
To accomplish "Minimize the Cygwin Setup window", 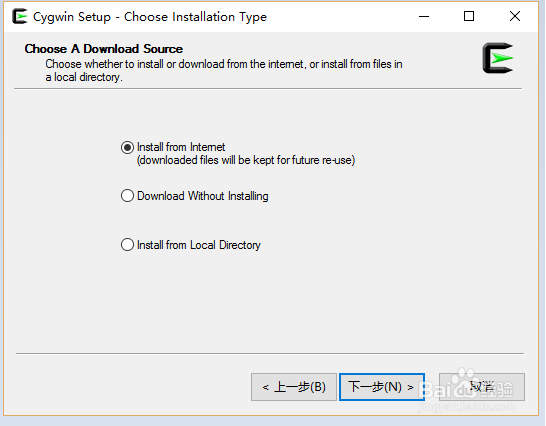I will 424,16.
